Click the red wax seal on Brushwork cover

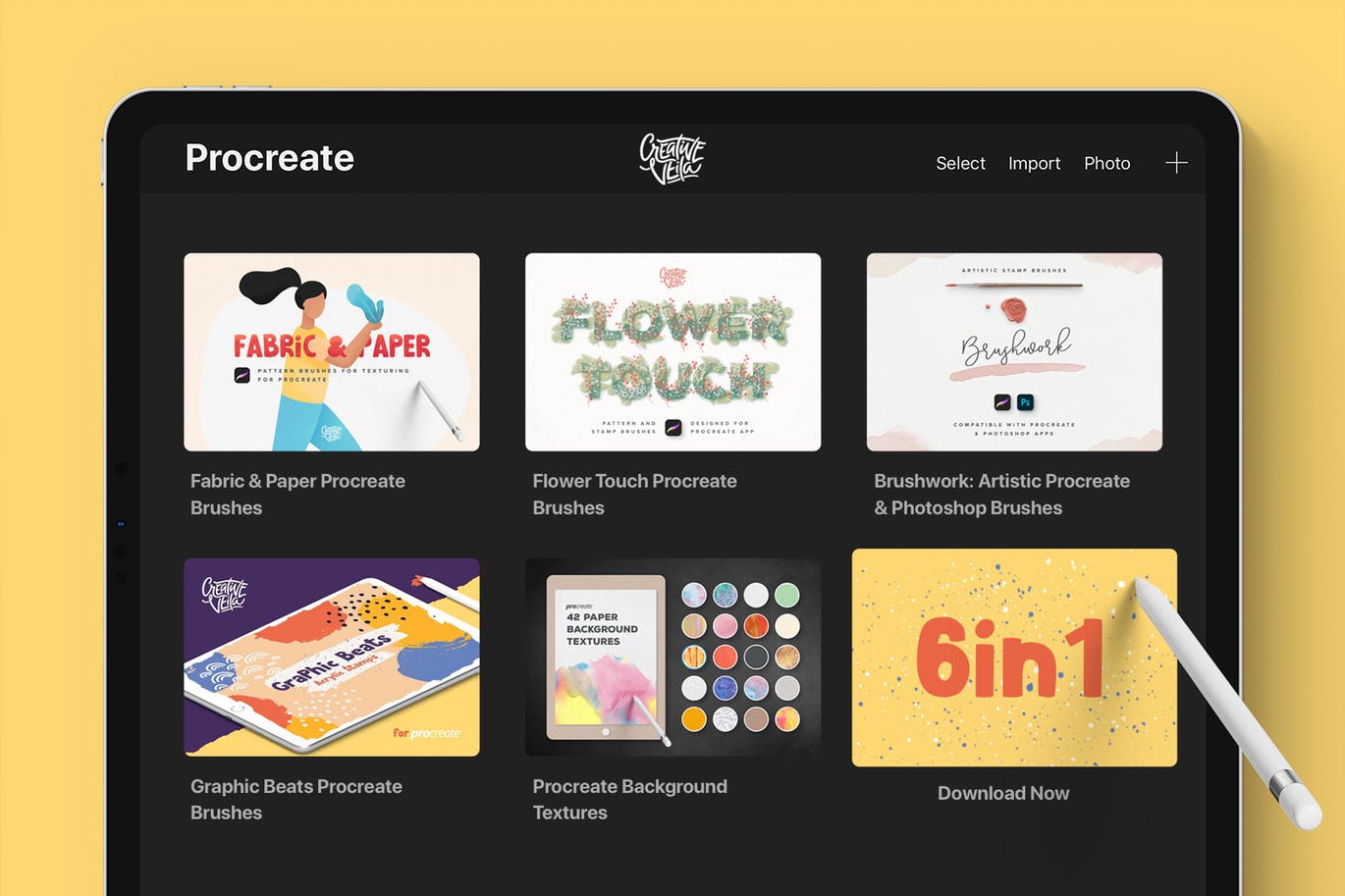(1012, 311)
